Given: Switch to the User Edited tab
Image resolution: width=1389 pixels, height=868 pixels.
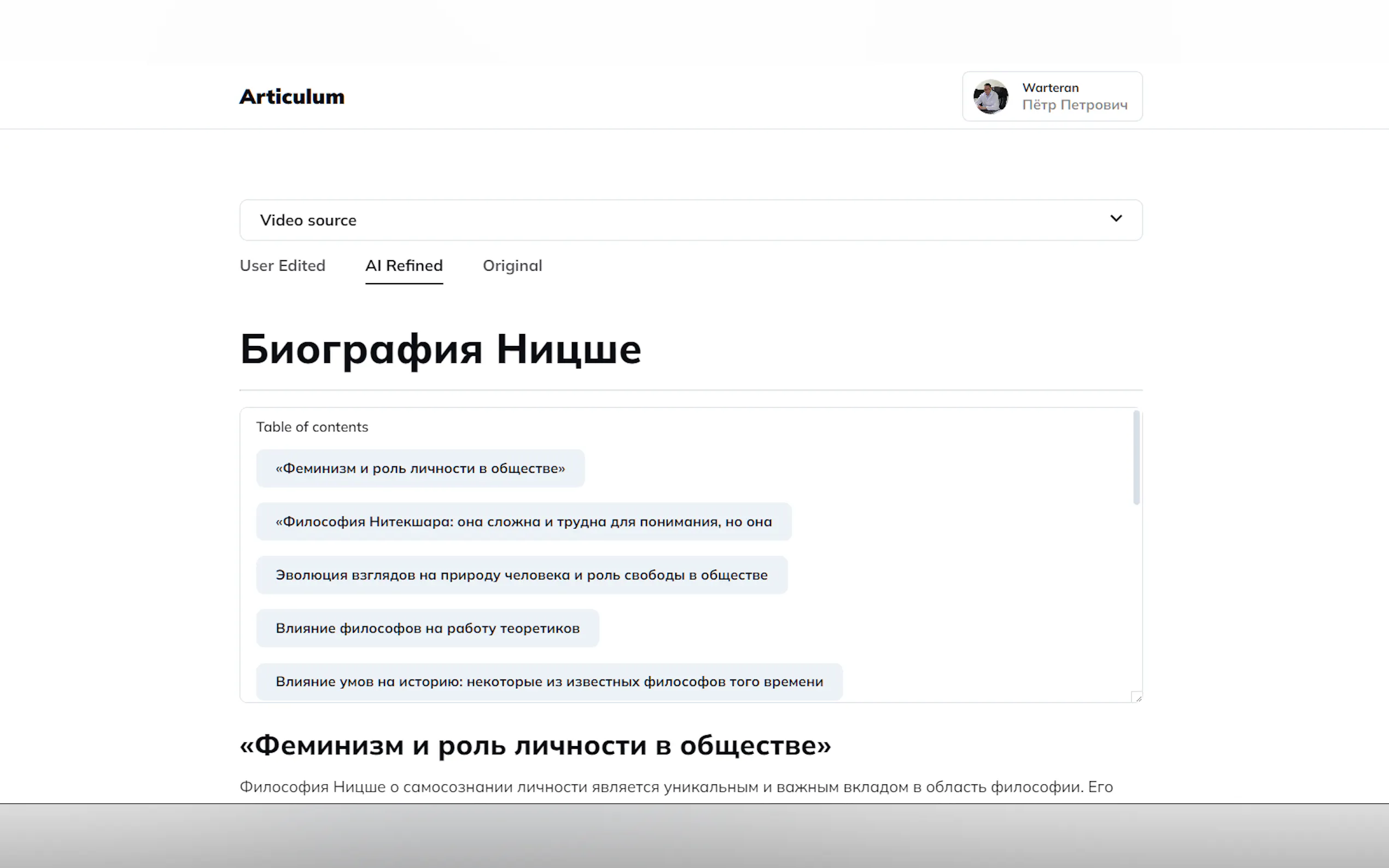Looking at the screenshot, I should coord(282,265).
